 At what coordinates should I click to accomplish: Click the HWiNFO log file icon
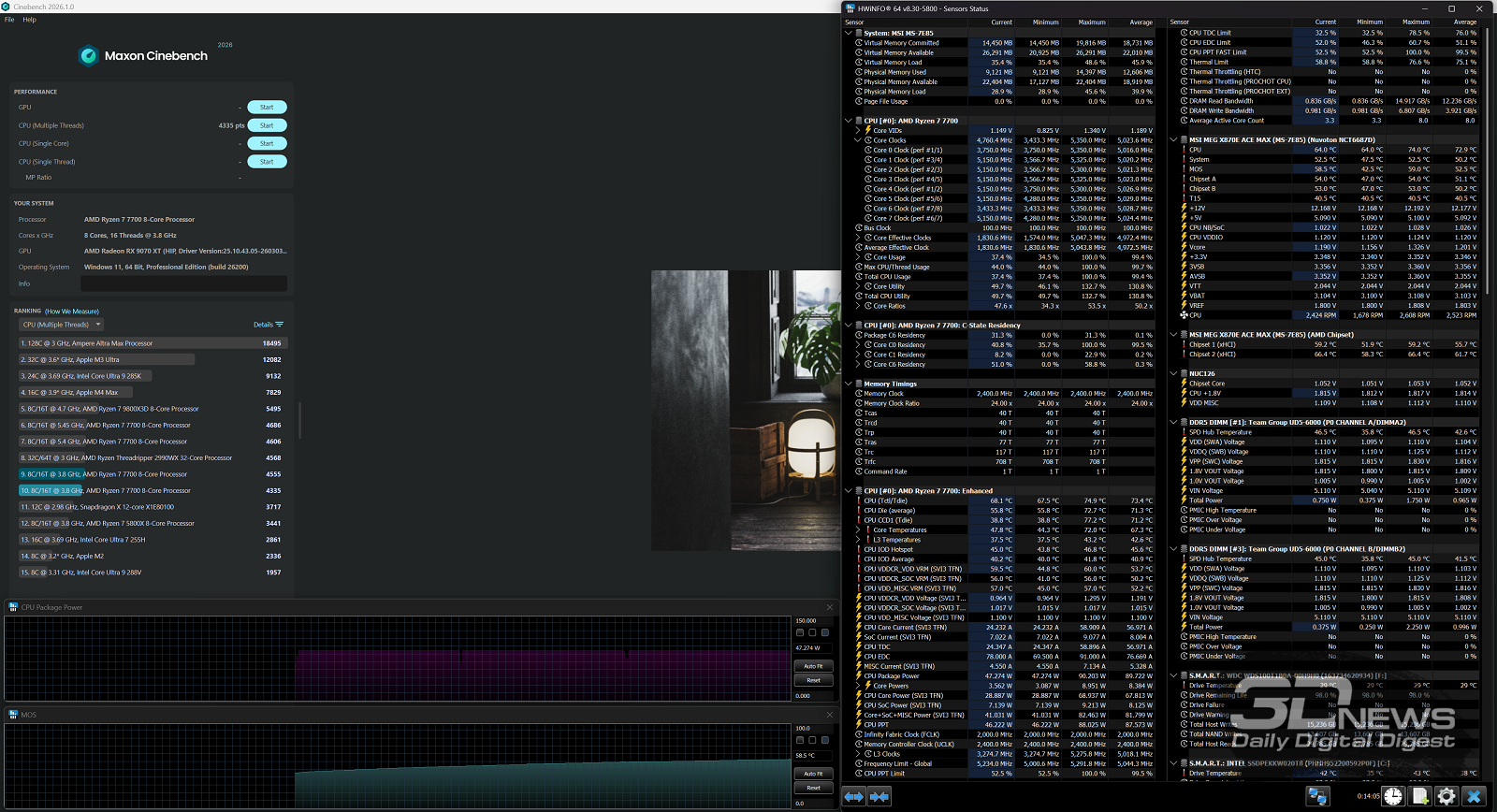point(1420,796)
